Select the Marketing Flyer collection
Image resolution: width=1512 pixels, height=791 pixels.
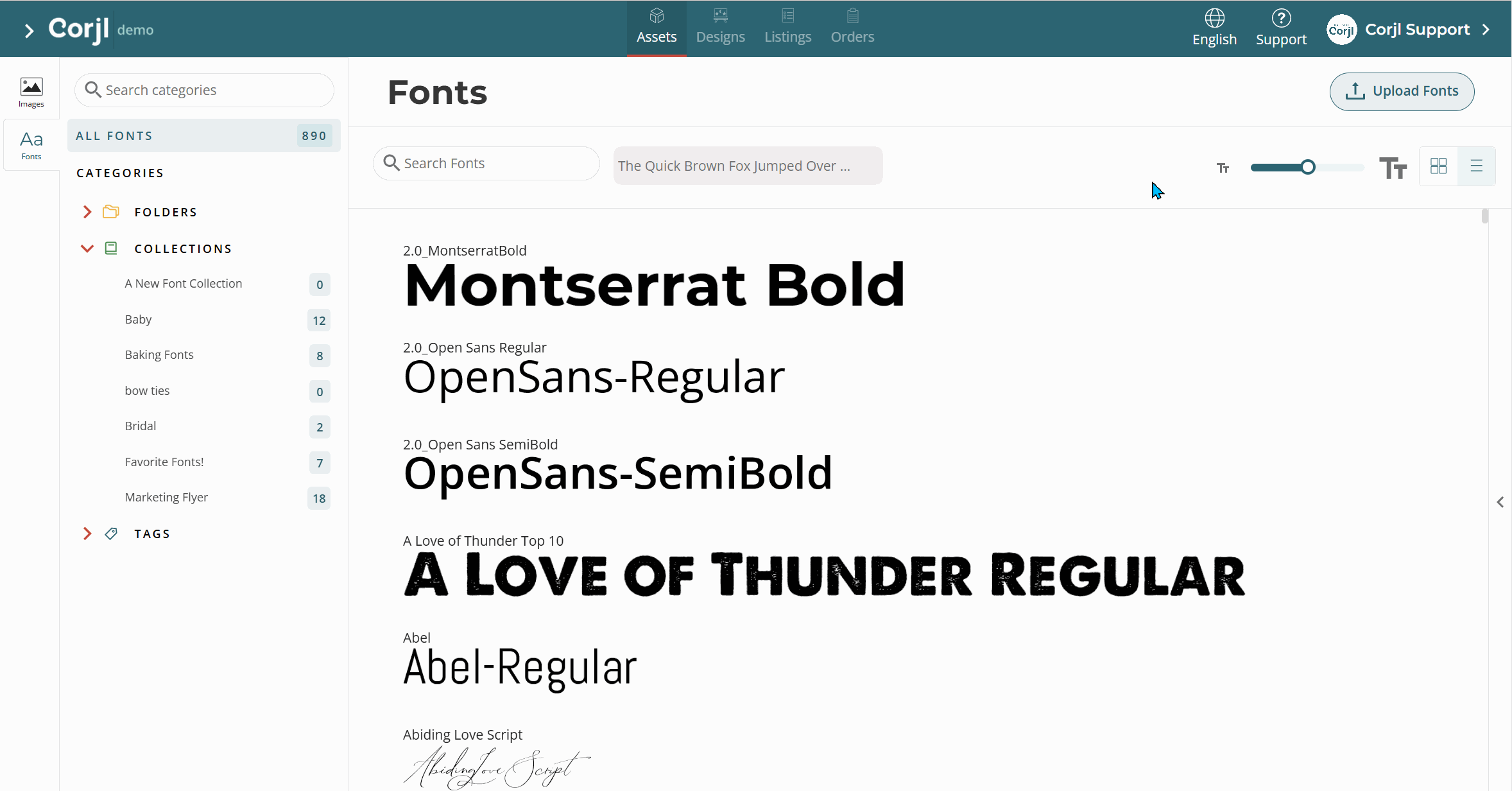(166, 497)
